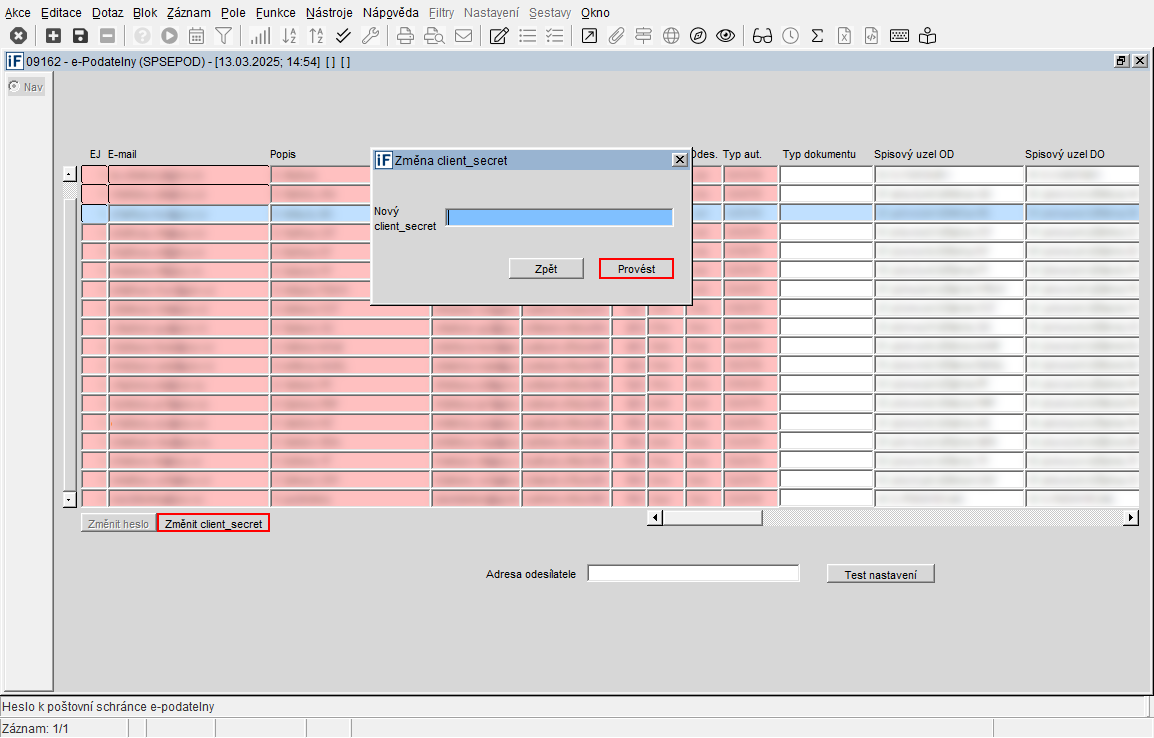Click the bulleted list toolbar icon
Image resolution: width=1154 pixels, height=738 pixels.
[x=528, y=35]
